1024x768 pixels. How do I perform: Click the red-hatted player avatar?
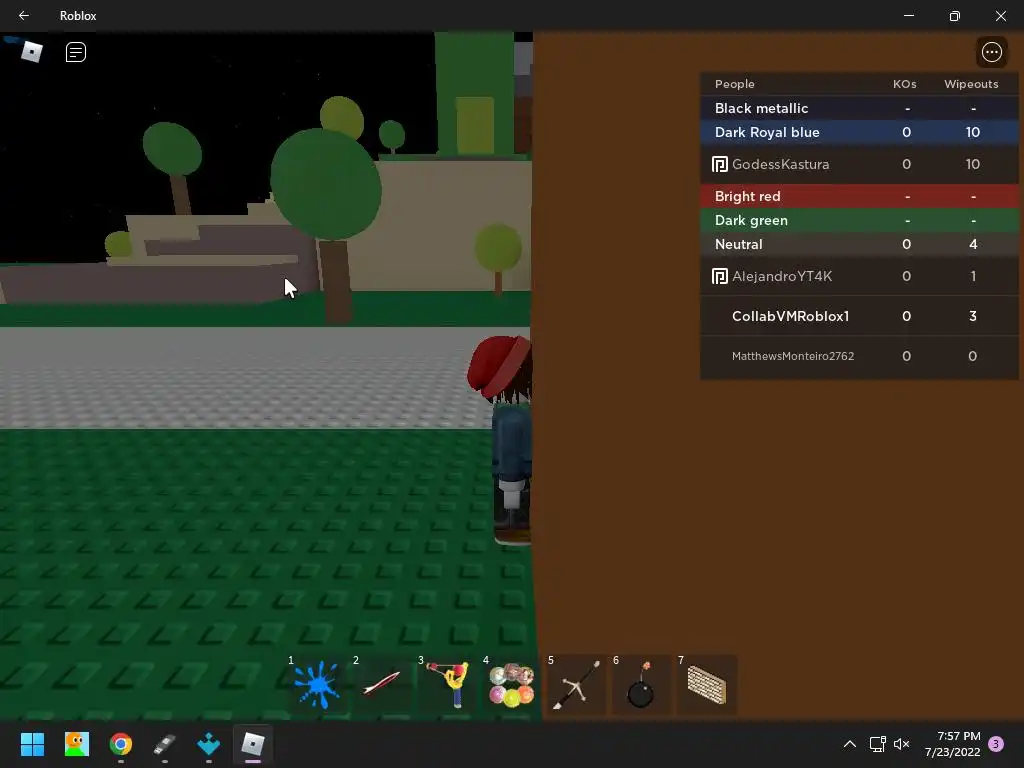click(501, 441)
